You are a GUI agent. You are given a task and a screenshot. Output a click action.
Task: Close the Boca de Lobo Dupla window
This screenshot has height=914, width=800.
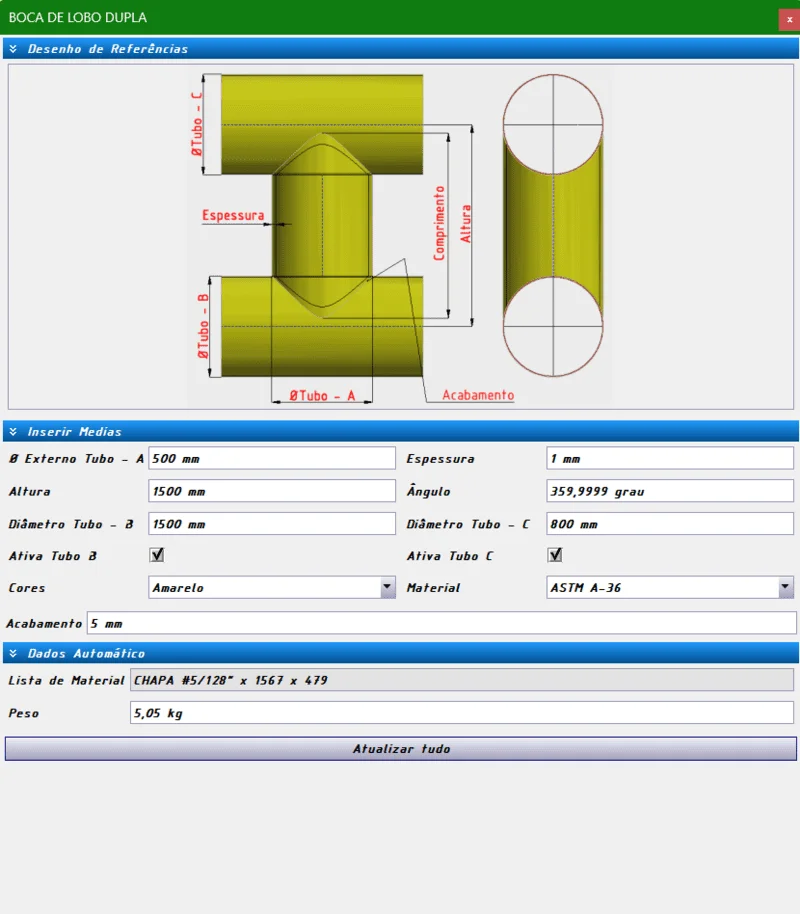point(788,19)
